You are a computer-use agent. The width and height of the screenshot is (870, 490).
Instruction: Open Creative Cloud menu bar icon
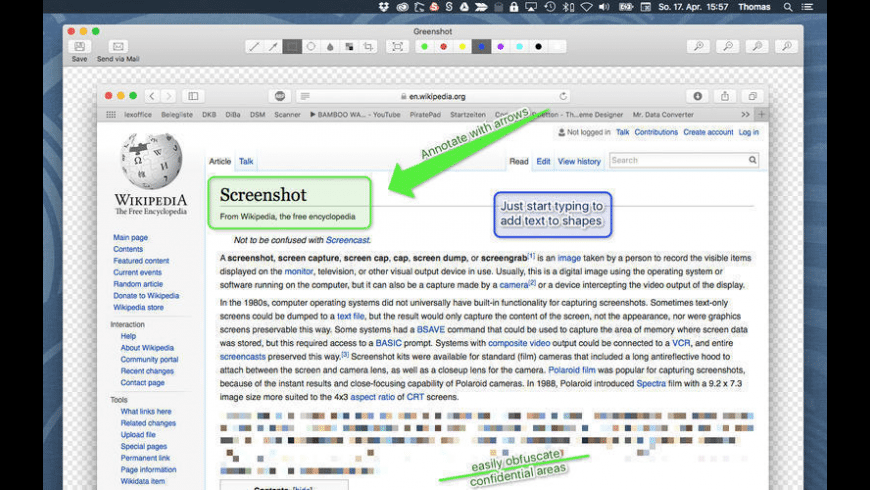click(402, 7)
